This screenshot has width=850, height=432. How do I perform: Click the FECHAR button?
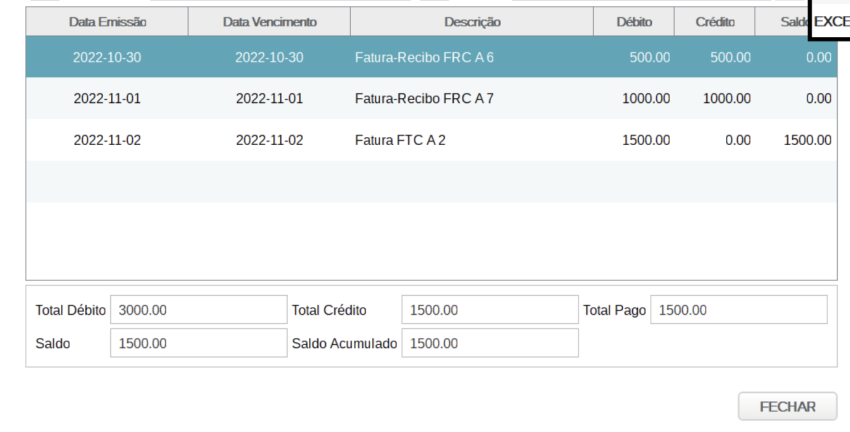[787, 407]
